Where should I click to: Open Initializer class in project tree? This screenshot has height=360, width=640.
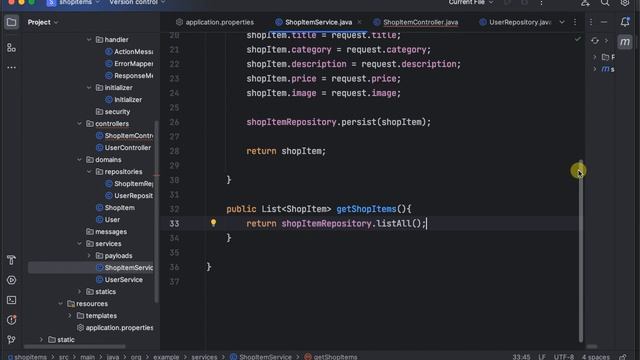click(x=123, y=100)
